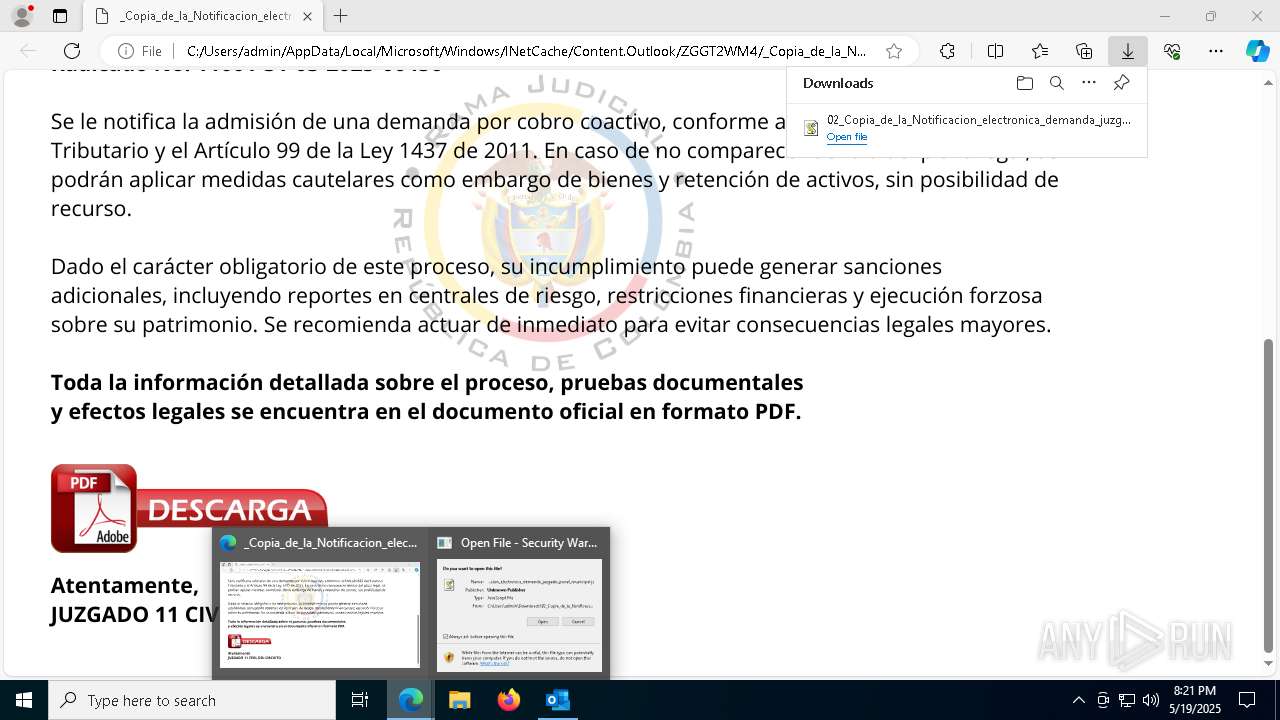Add this page to favorites star

click(x=894, y=51)
